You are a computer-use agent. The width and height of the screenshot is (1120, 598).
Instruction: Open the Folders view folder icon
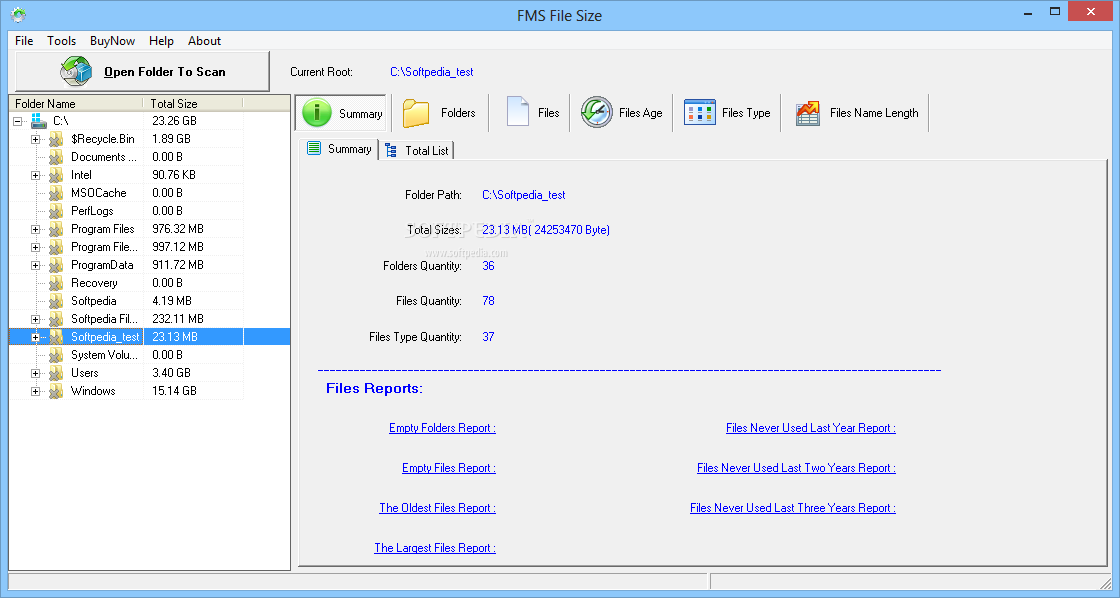416,113
